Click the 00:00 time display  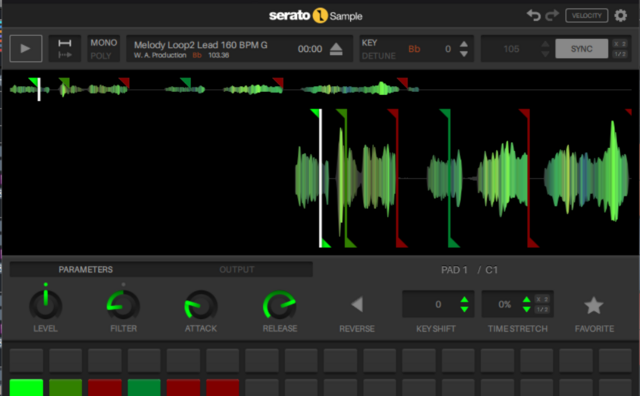(310, 49)
